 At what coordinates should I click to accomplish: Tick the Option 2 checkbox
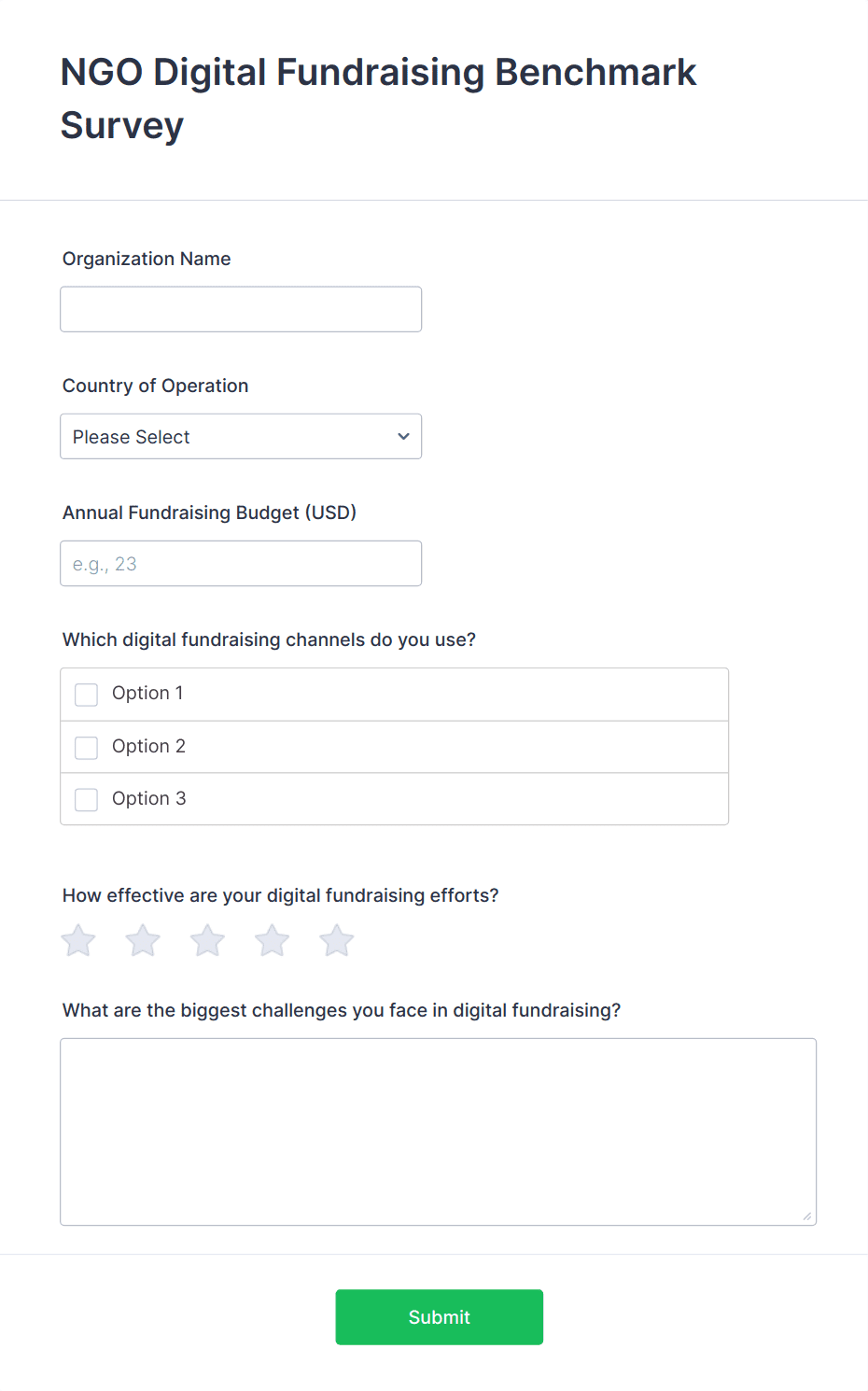tap(86, 748)
